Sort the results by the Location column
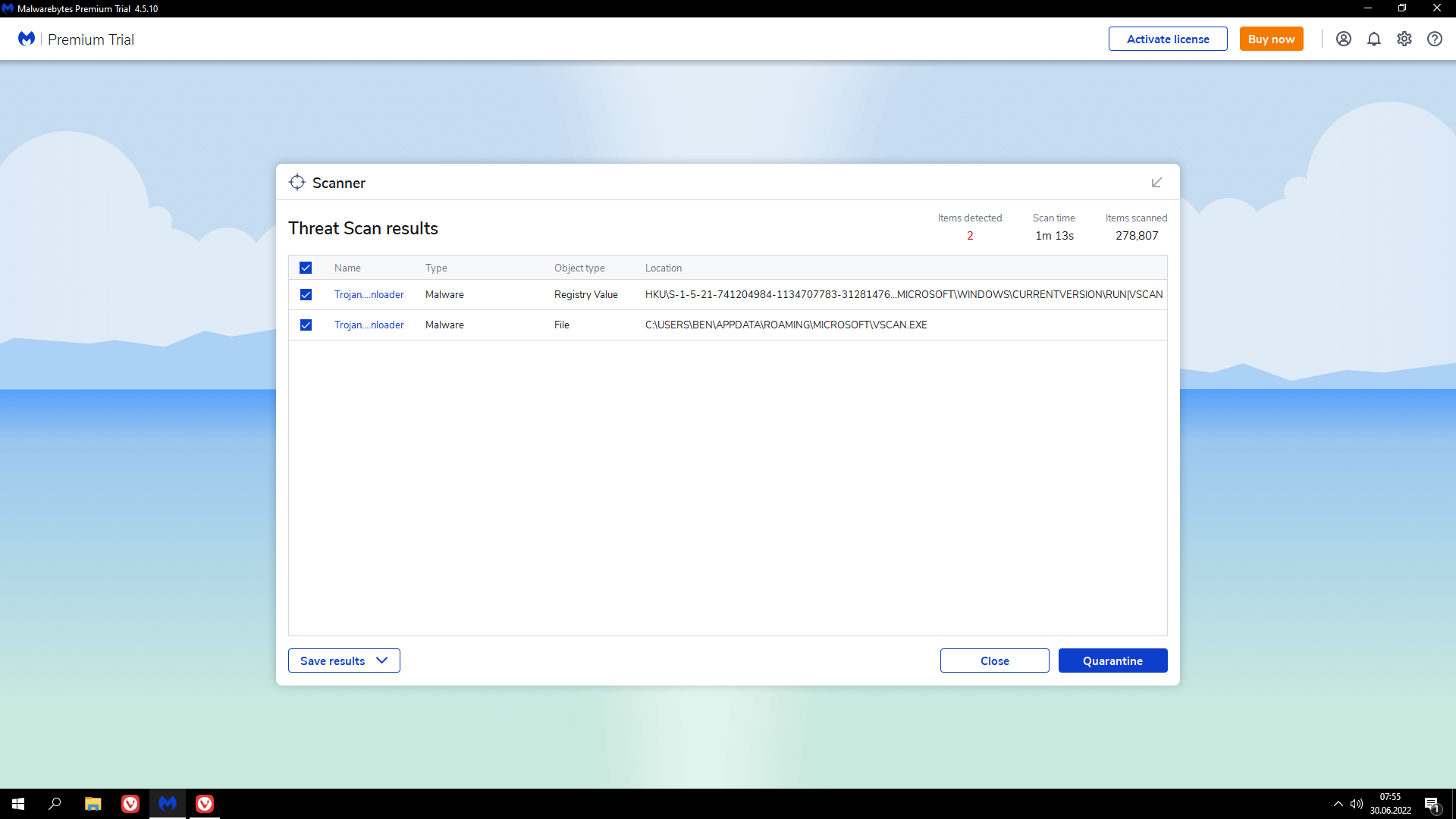1456x819 pixels. [663, 268]
